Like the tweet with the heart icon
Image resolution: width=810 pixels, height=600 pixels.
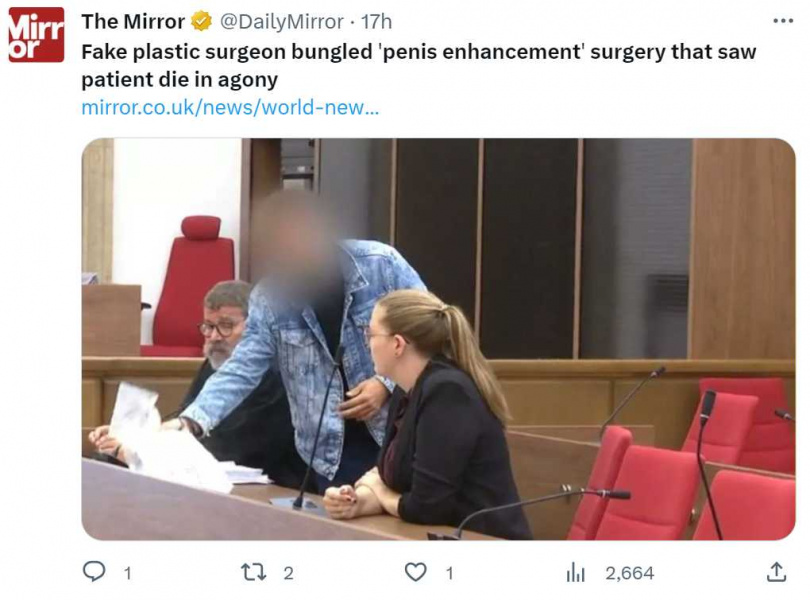pos(416,572)
